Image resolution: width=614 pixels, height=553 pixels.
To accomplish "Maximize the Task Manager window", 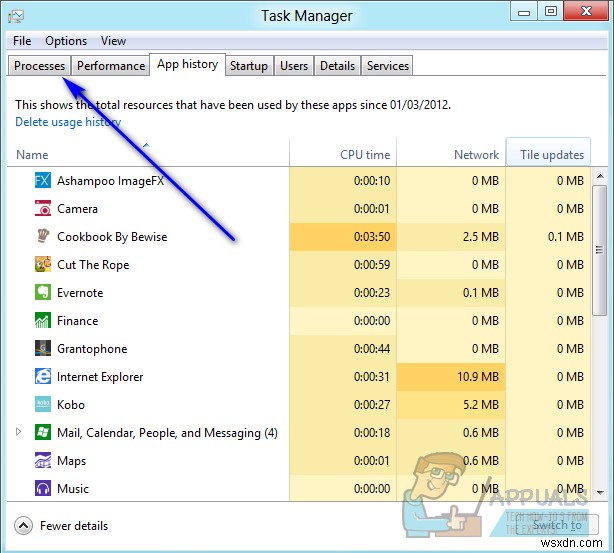I will click(x=551, y=12).
